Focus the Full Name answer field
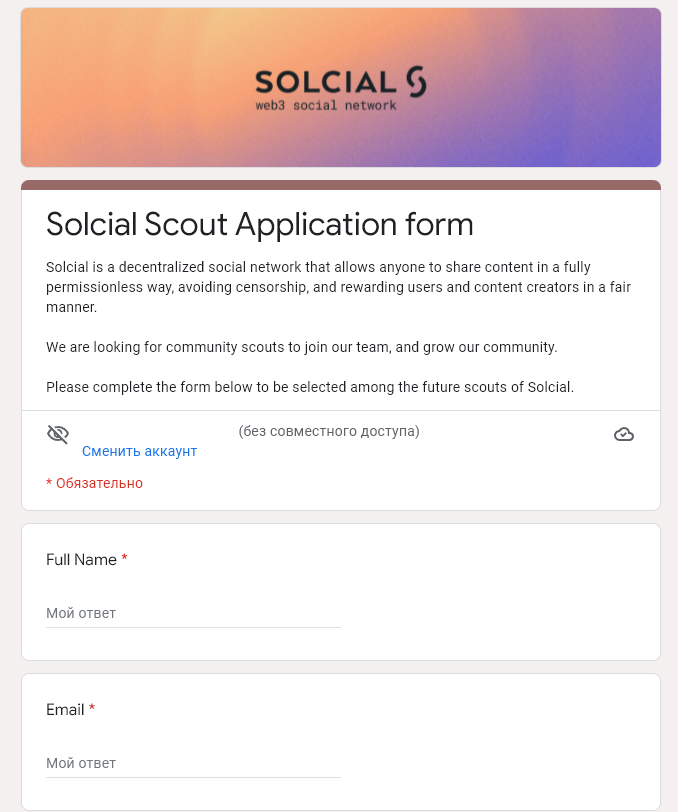The width and height of the screenshot is (678, 812). [193, 613]
